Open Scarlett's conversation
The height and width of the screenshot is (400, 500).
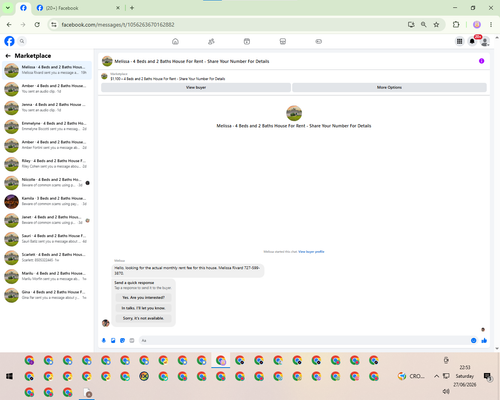point(47,257)
